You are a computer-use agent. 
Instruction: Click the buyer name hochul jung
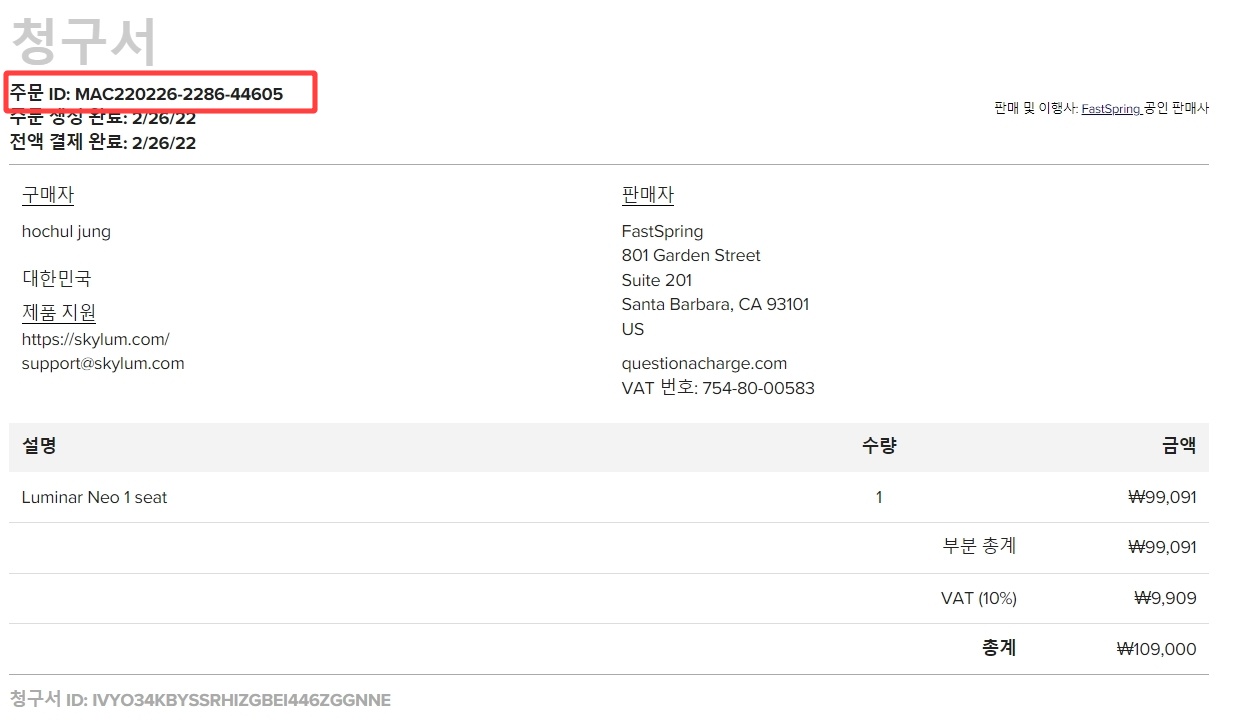click(66, 232)
